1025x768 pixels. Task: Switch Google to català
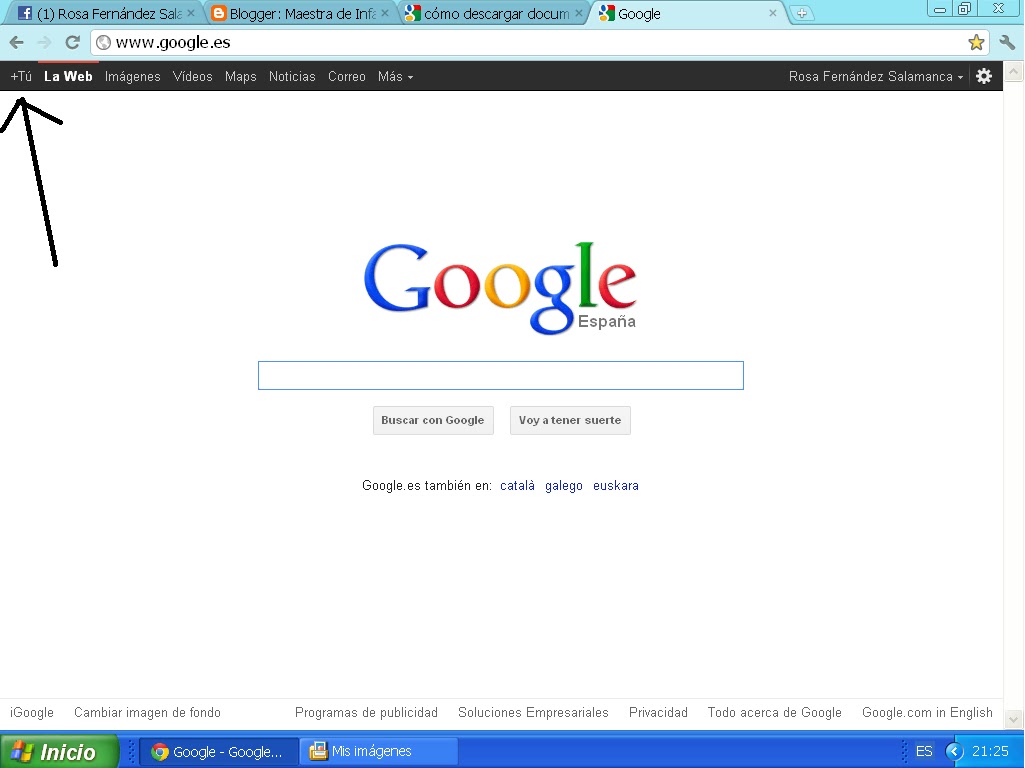coord(517,486)
